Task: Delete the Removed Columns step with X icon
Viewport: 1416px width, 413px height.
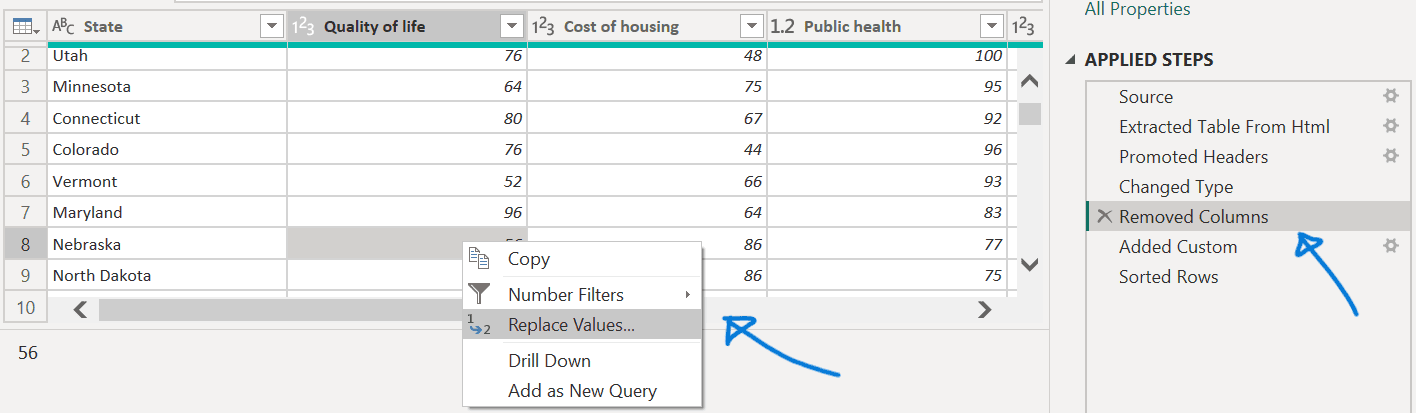Action: coord(1104,217)
